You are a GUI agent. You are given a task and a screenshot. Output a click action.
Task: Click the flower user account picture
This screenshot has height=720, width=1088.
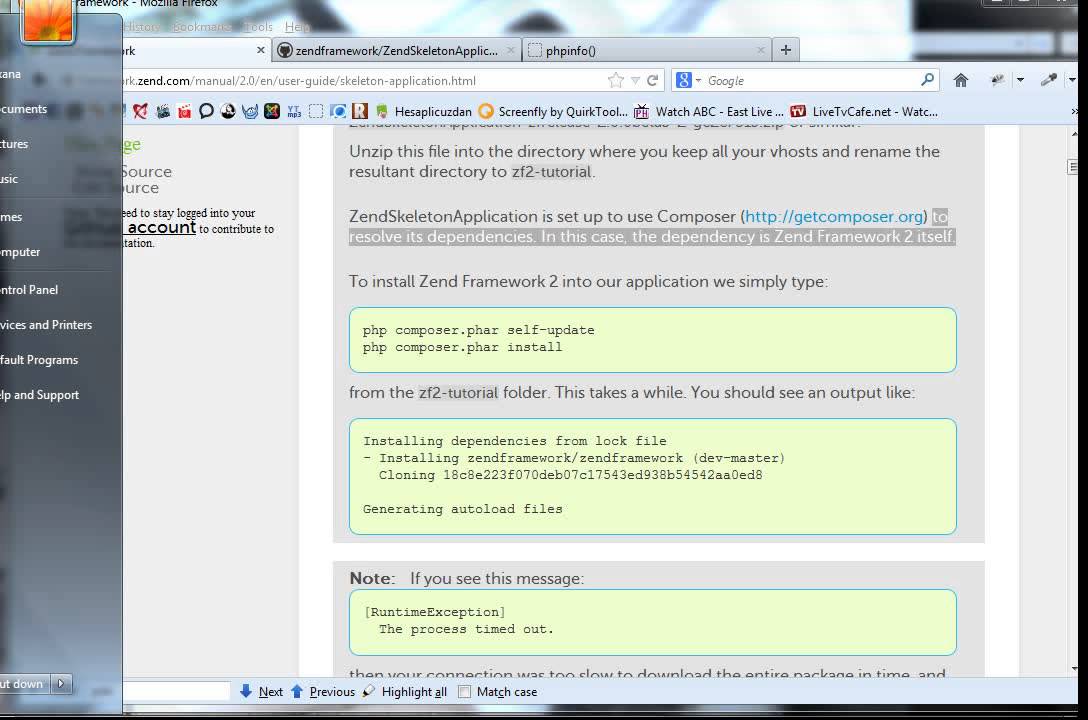[x=47, y=19]
